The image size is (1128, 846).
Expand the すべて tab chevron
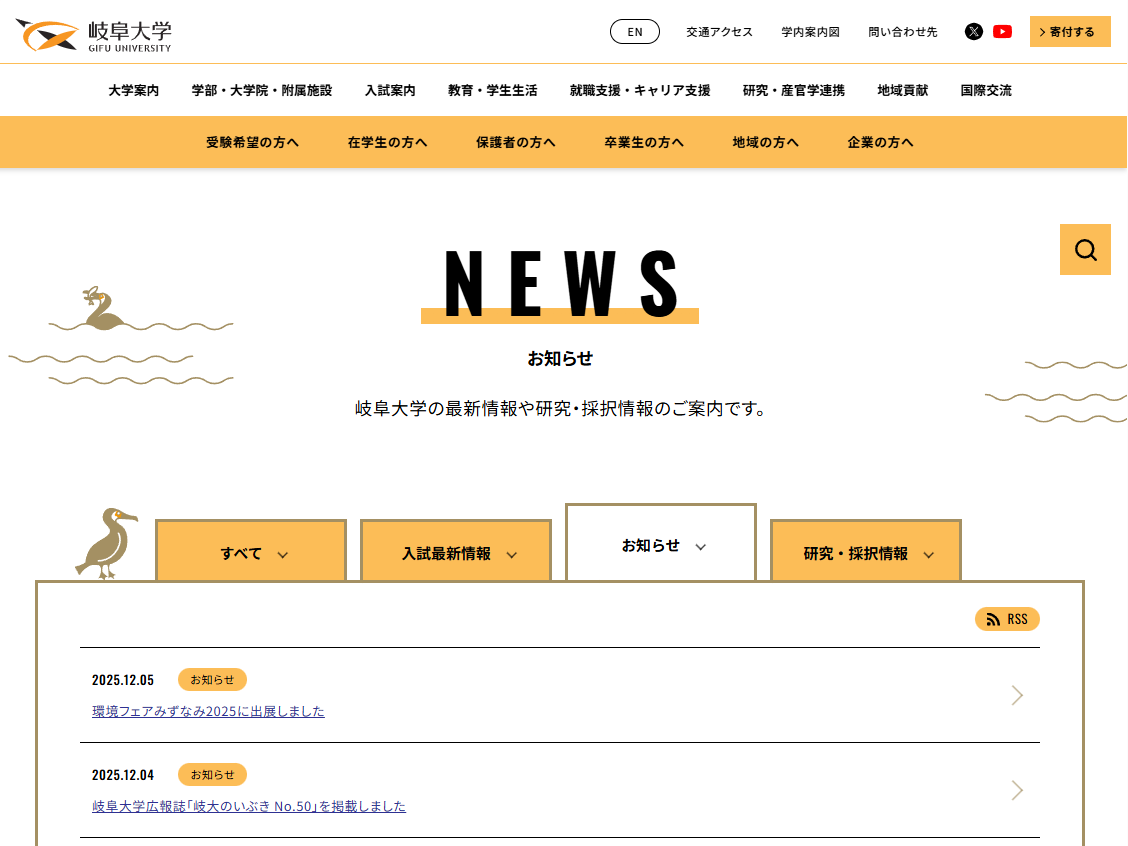282,555
